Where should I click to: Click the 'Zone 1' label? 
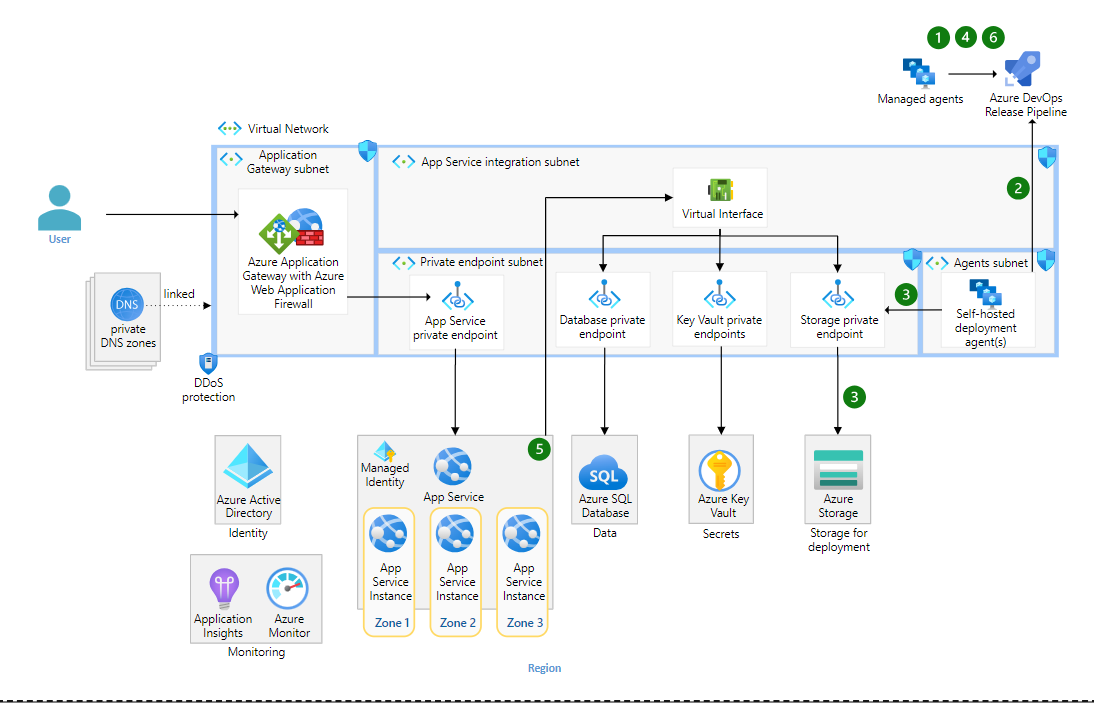click(392, 623)
